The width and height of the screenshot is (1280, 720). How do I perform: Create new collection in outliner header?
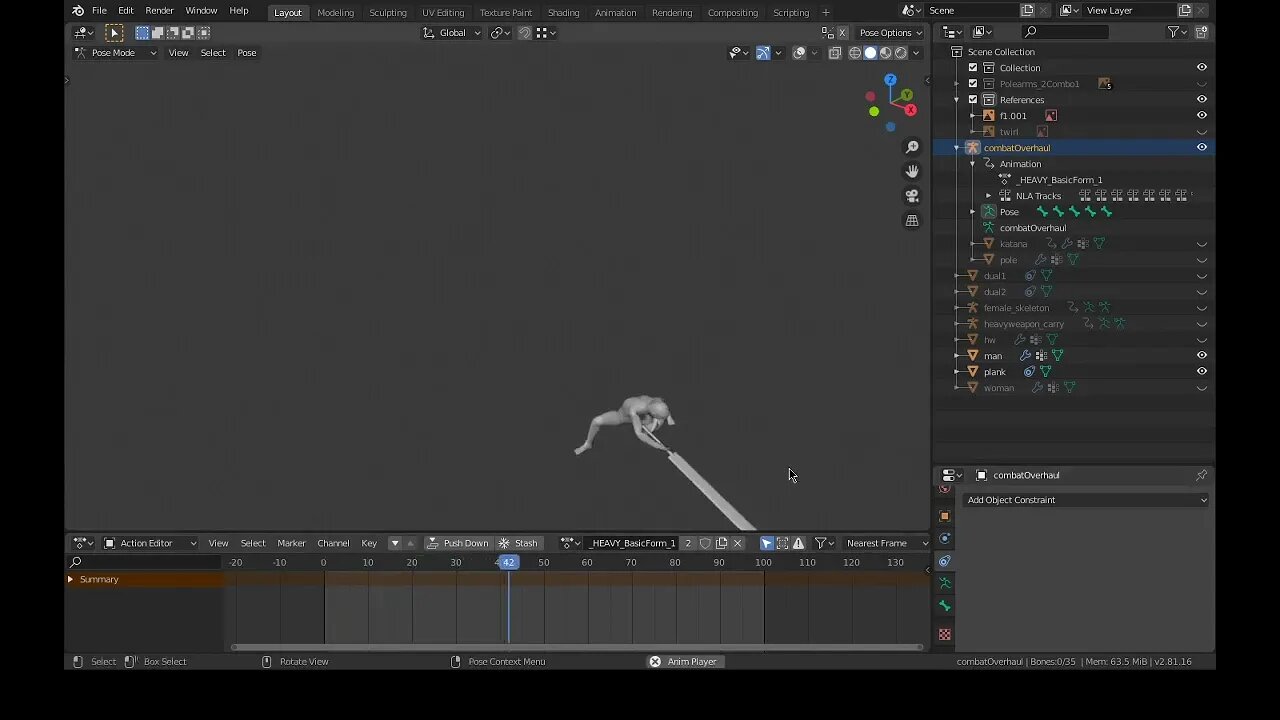(1202, 32)
